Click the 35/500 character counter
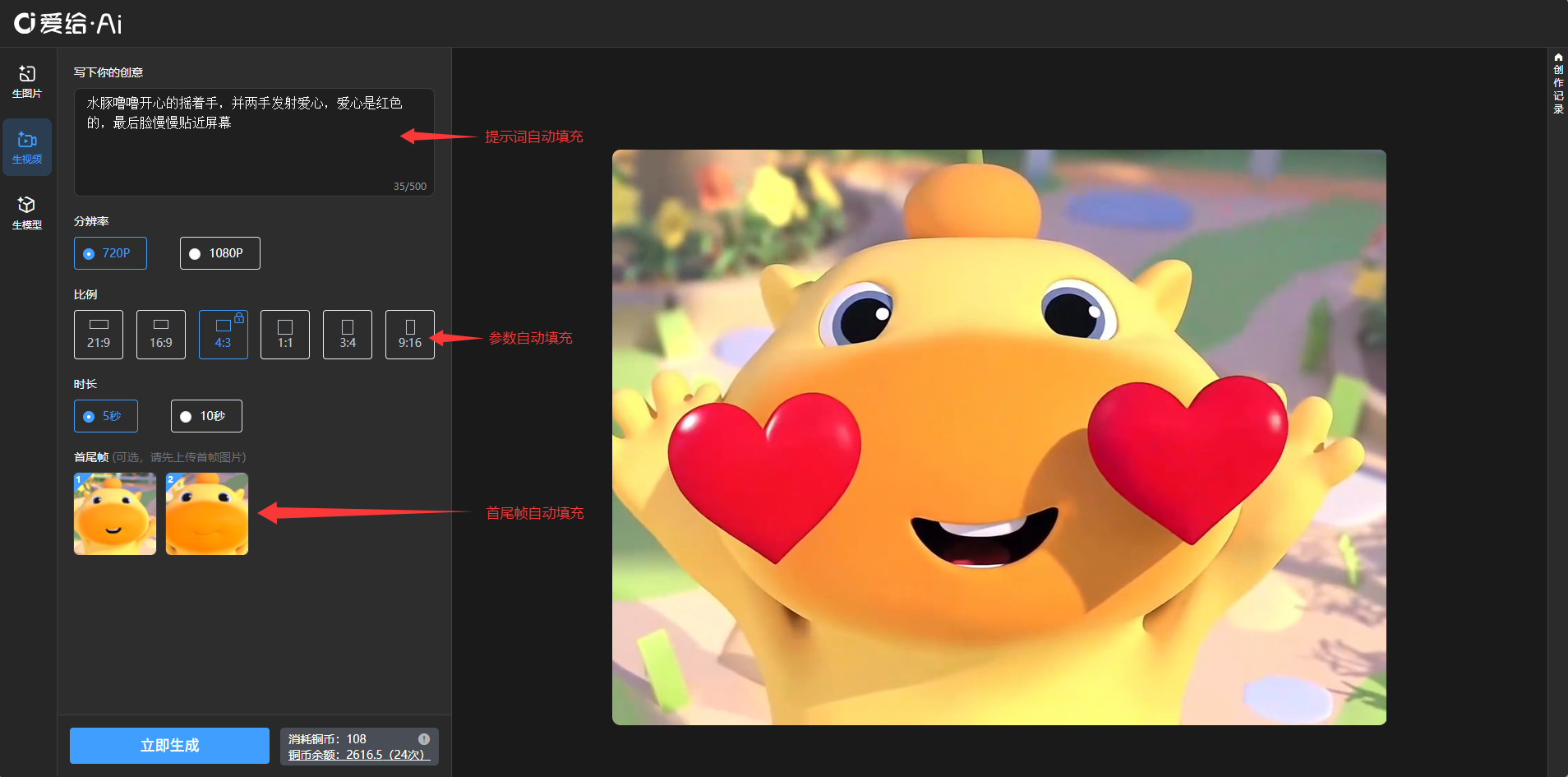The width and height of the screenshot is (1568, 777). click(410, 187)
